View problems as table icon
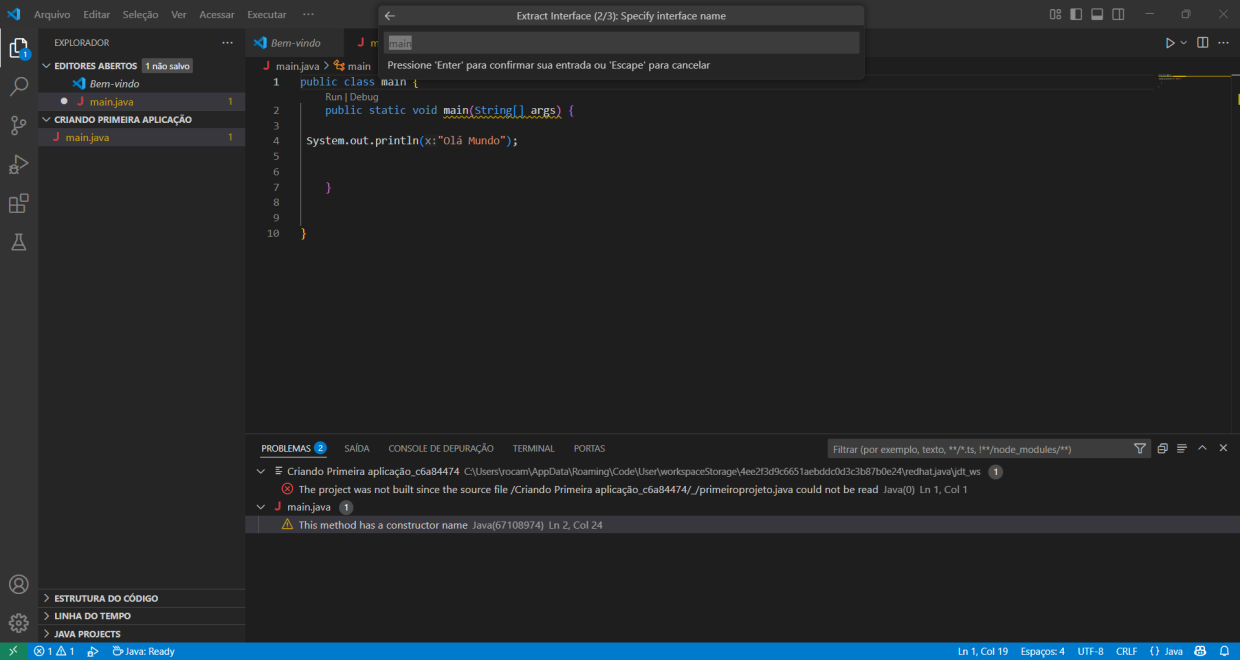This screenshot has width=1240, height=660. [x=1182, y=449]
